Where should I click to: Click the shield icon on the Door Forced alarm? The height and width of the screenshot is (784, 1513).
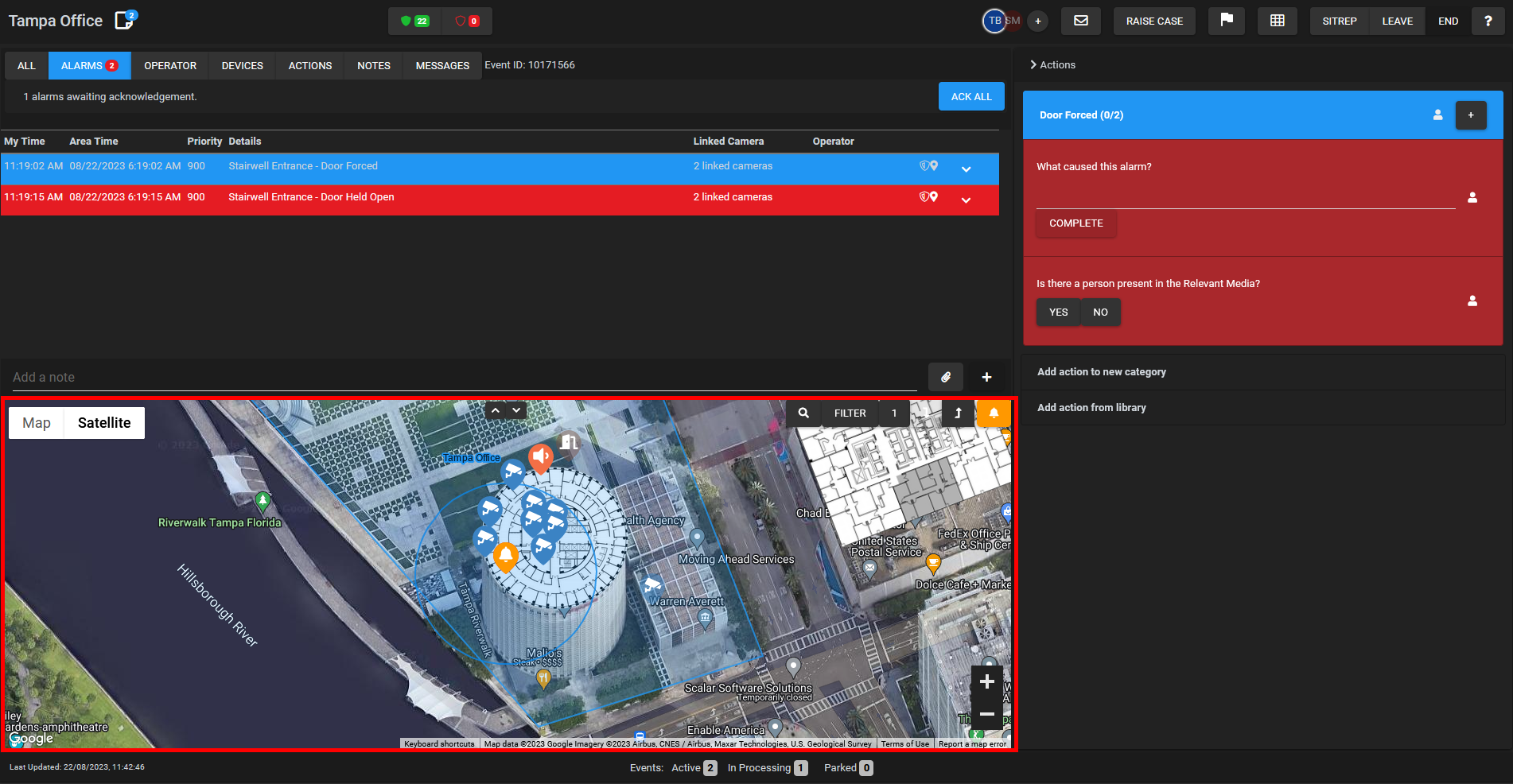(923, 165)
